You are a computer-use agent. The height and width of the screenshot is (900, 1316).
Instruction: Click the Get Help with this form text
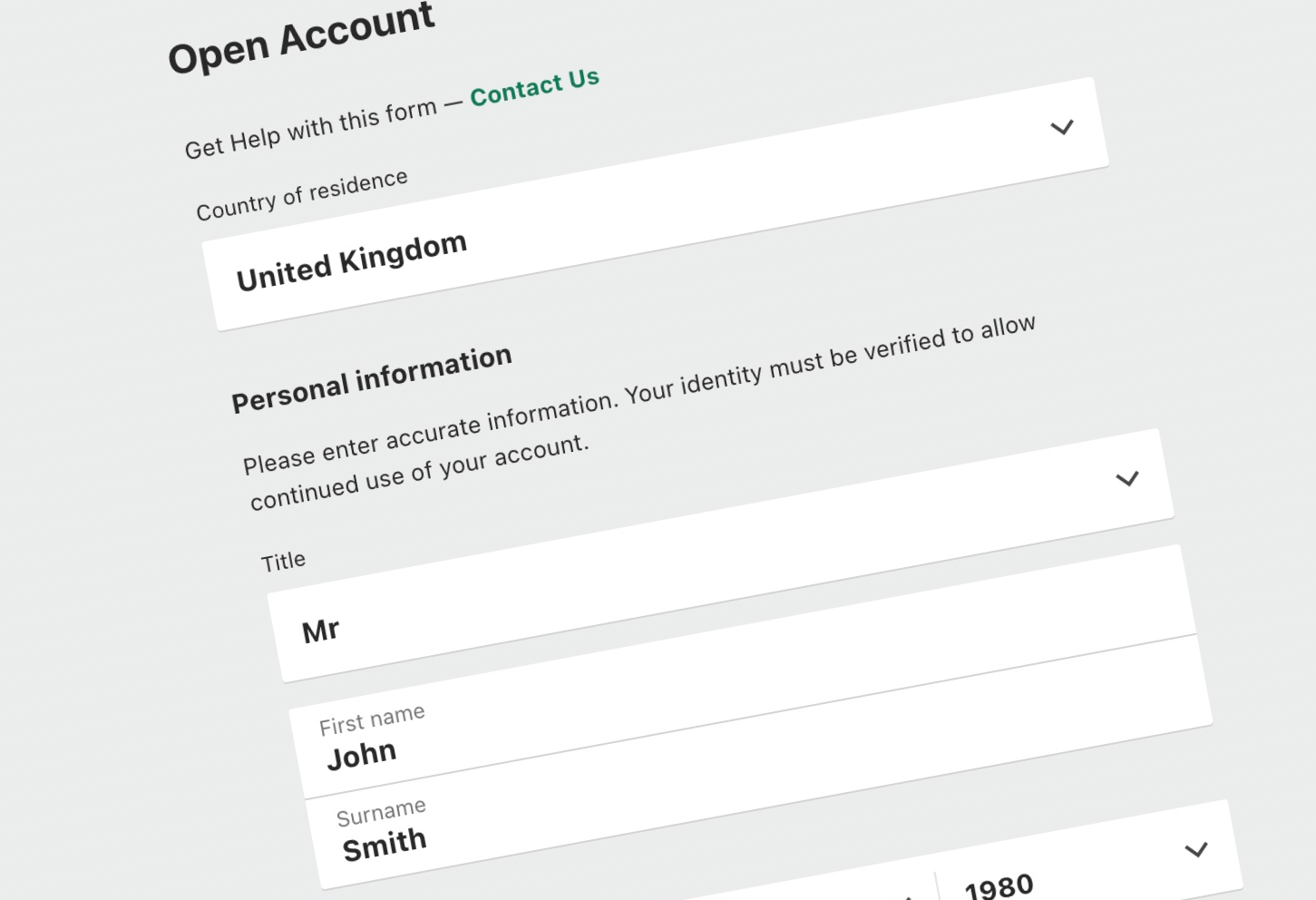(x=311, y=130)
